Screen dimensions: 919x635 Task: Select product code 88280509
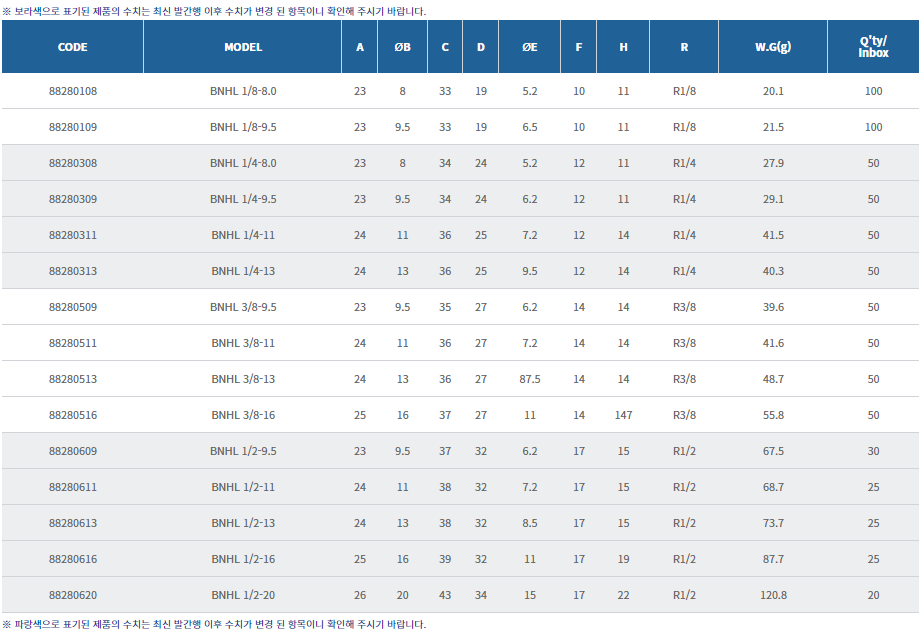pyautogui.click(x=73, y=307)
